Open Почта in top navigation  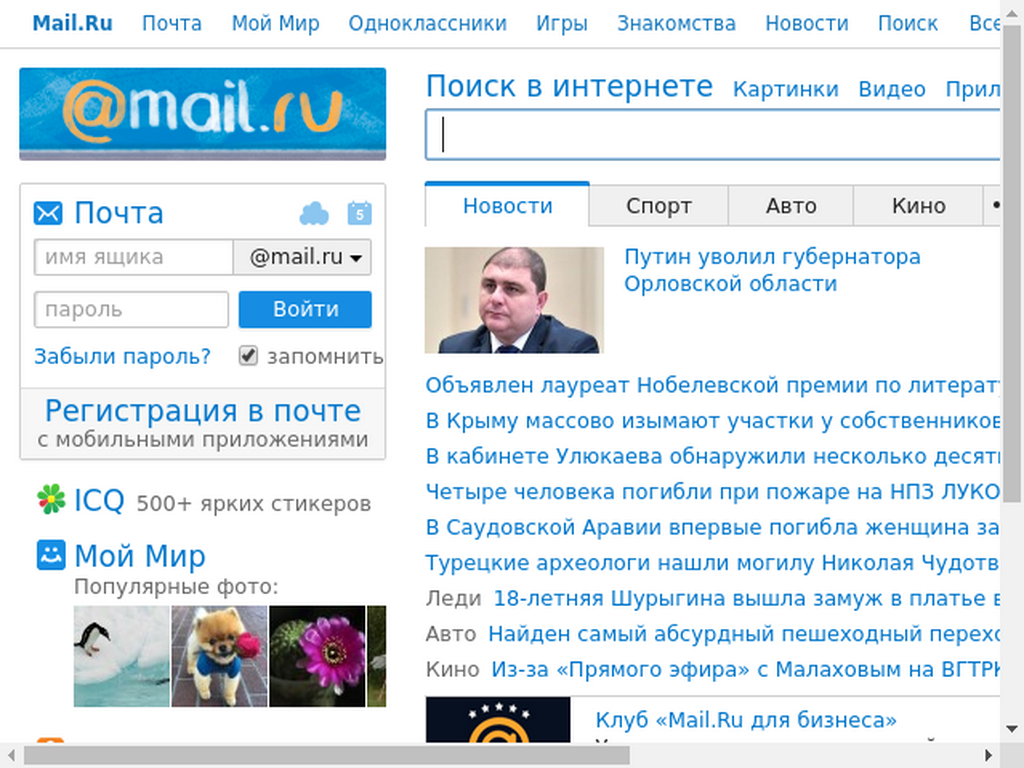[x=172, y=24]
